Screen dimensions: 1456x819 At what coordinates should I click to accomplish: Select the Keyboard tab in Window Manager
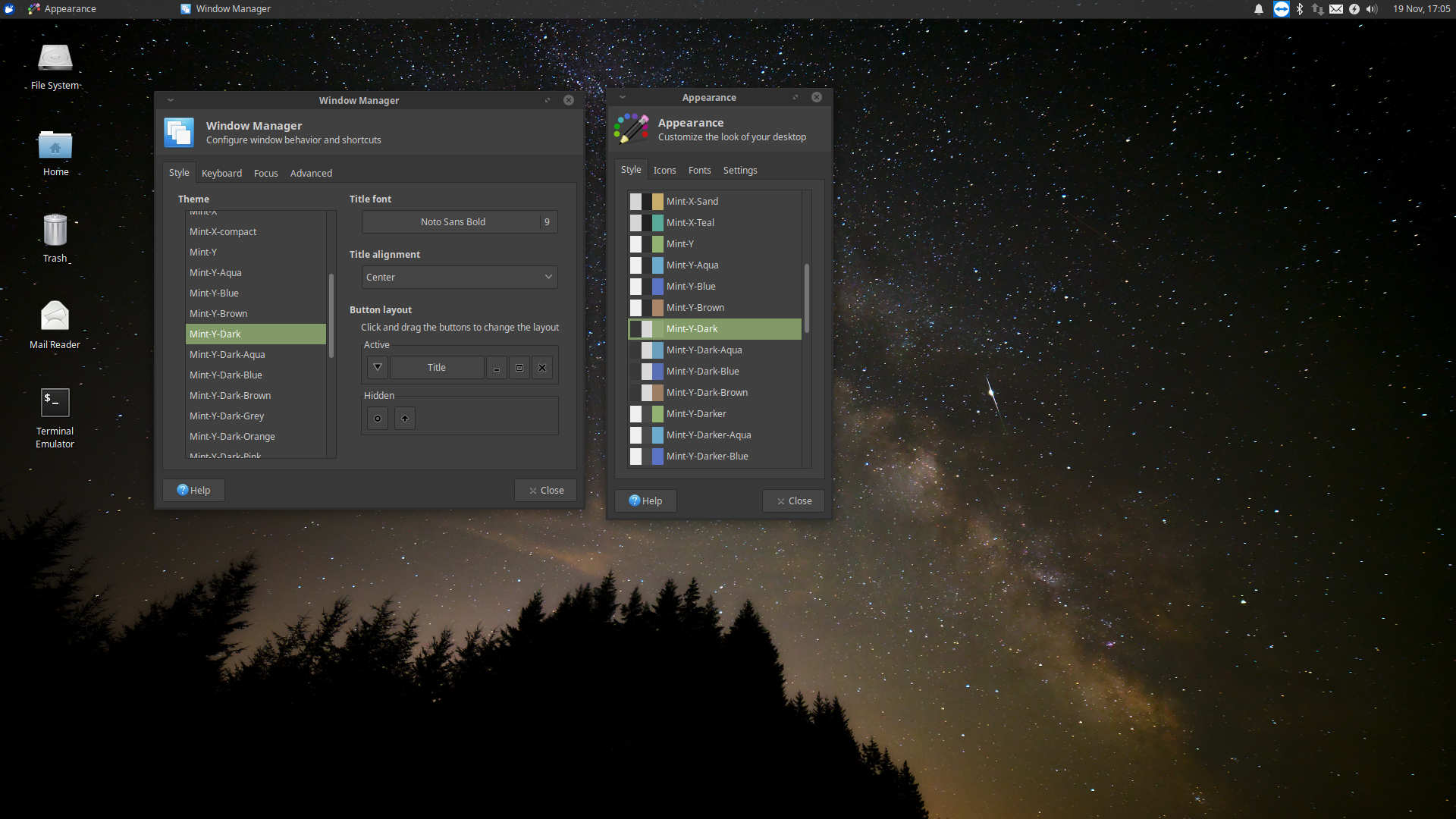point(221,172)
